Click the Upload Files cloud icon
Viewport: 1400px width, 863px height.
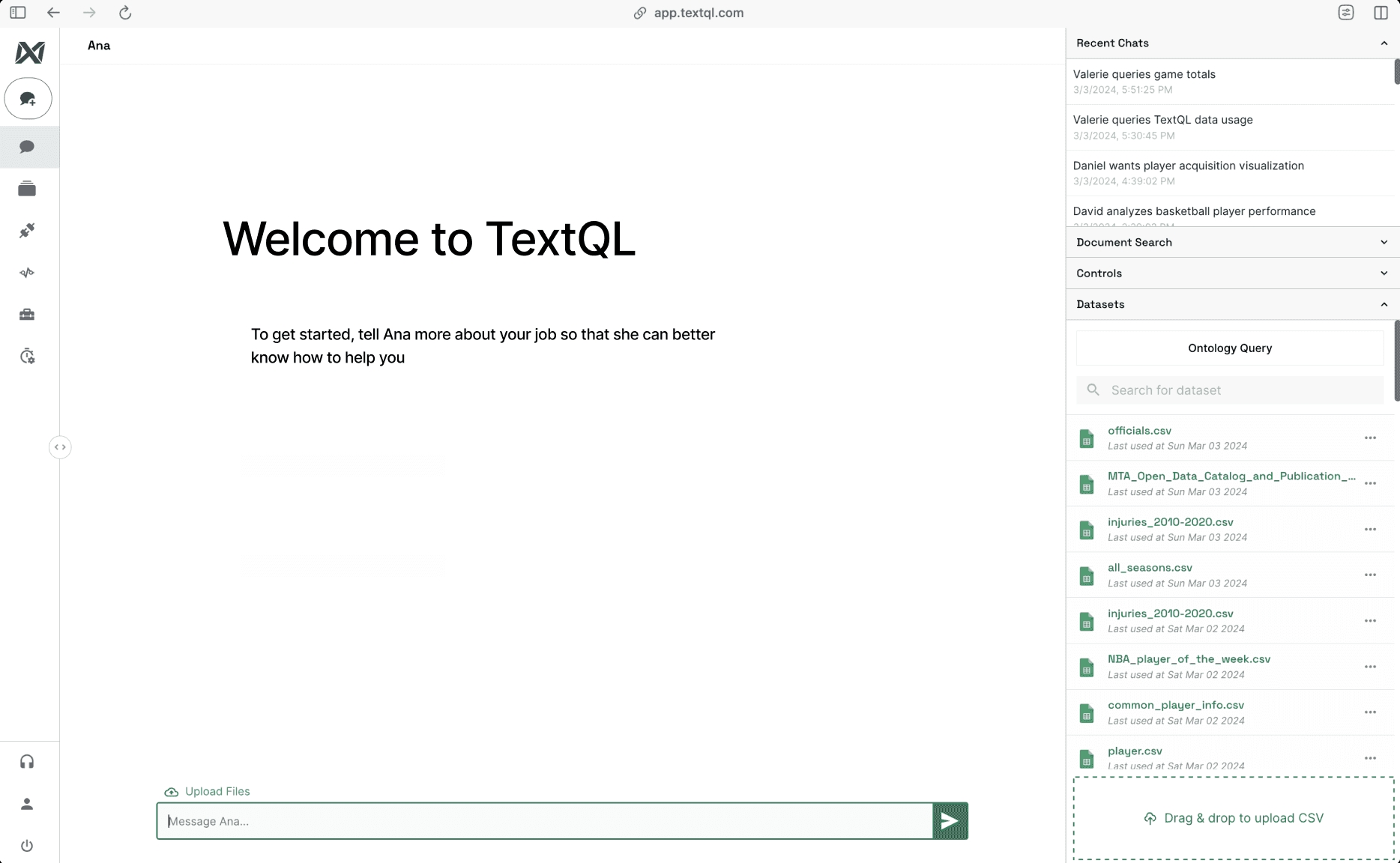coord(172,792)
